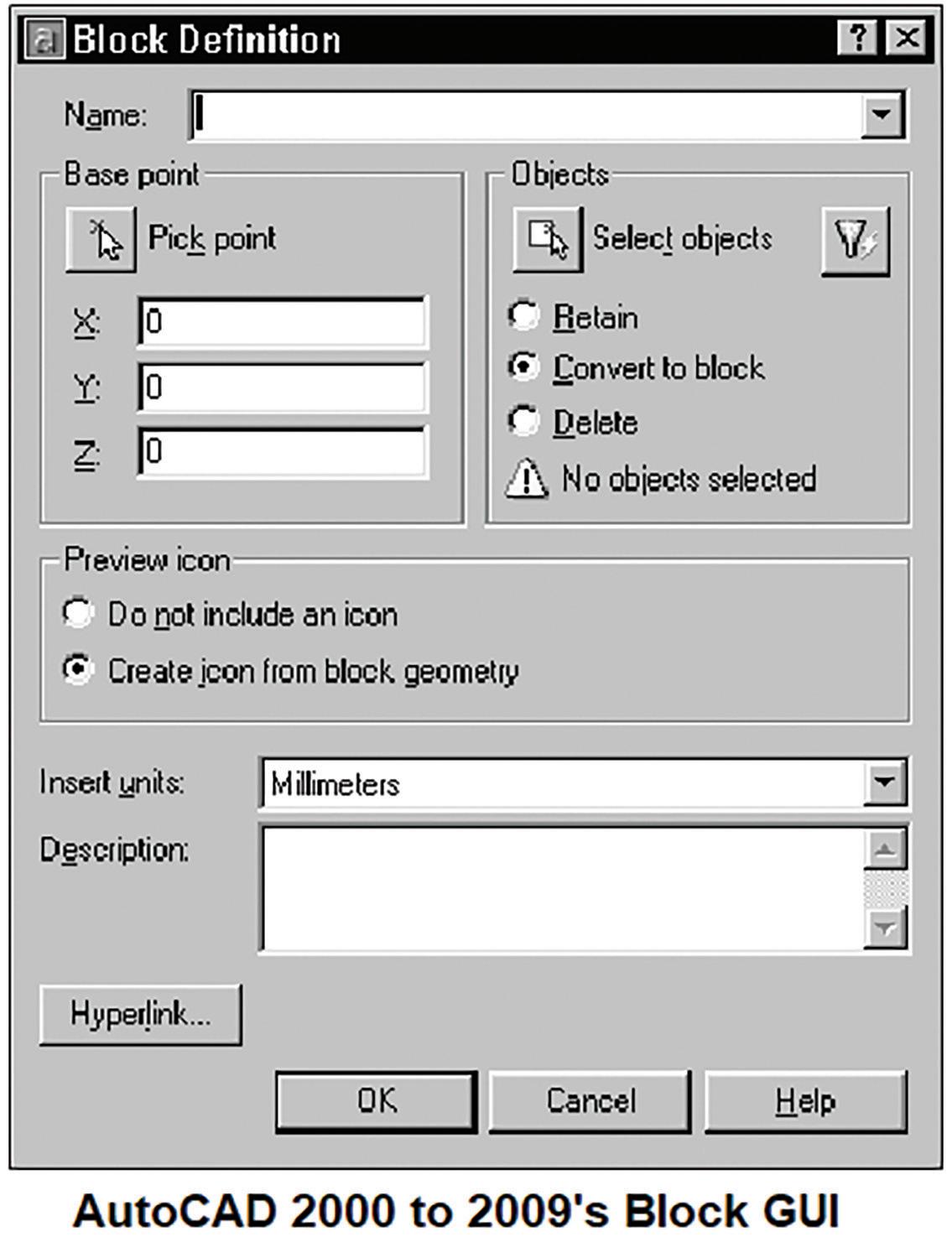Click the Hyperlink button
This screenshot has height=1258, width=952.
pos(141,1015)
